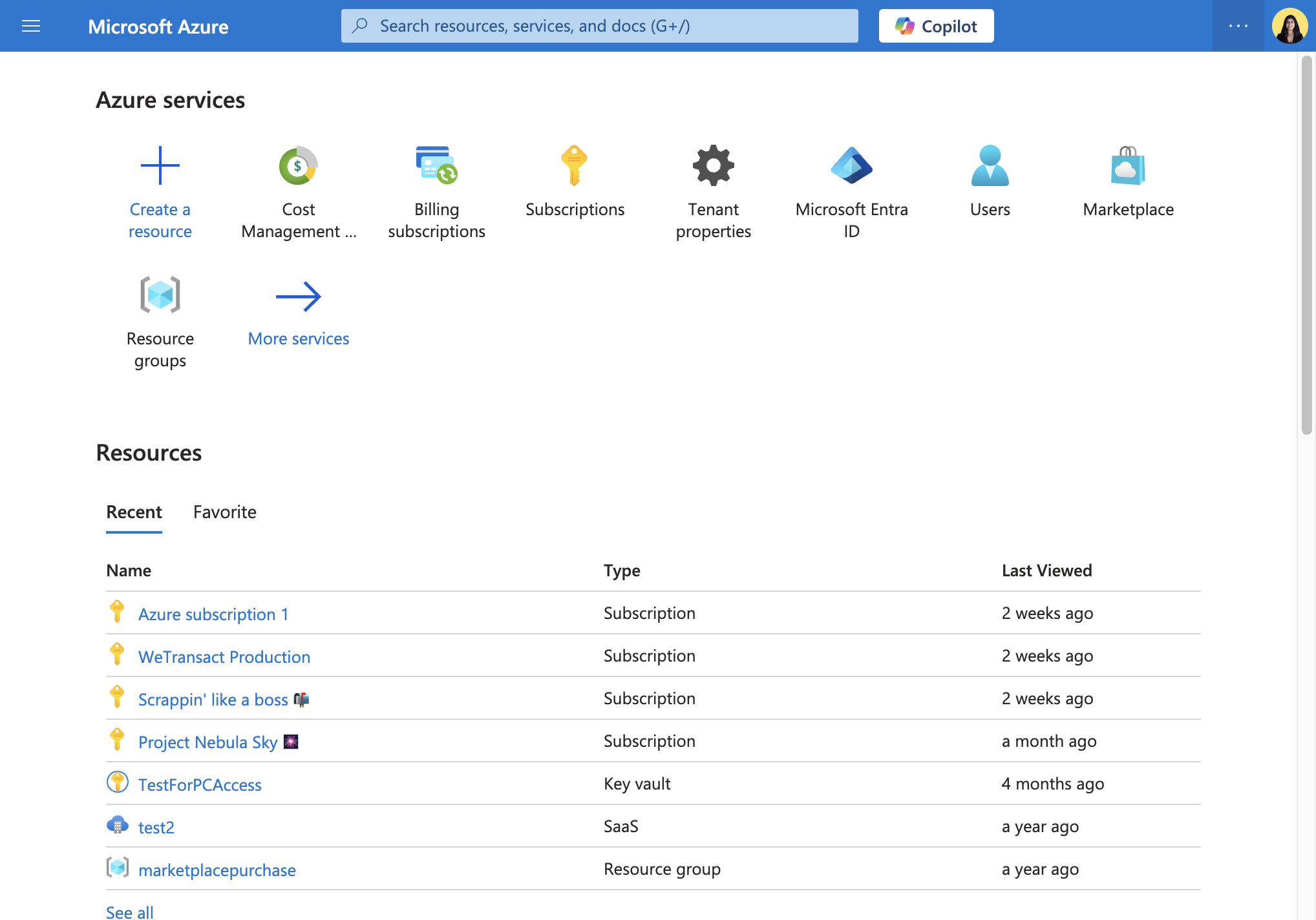1316x920 pixels.
Task: Open the Copilot button
Action: click(x=936, y=26)
